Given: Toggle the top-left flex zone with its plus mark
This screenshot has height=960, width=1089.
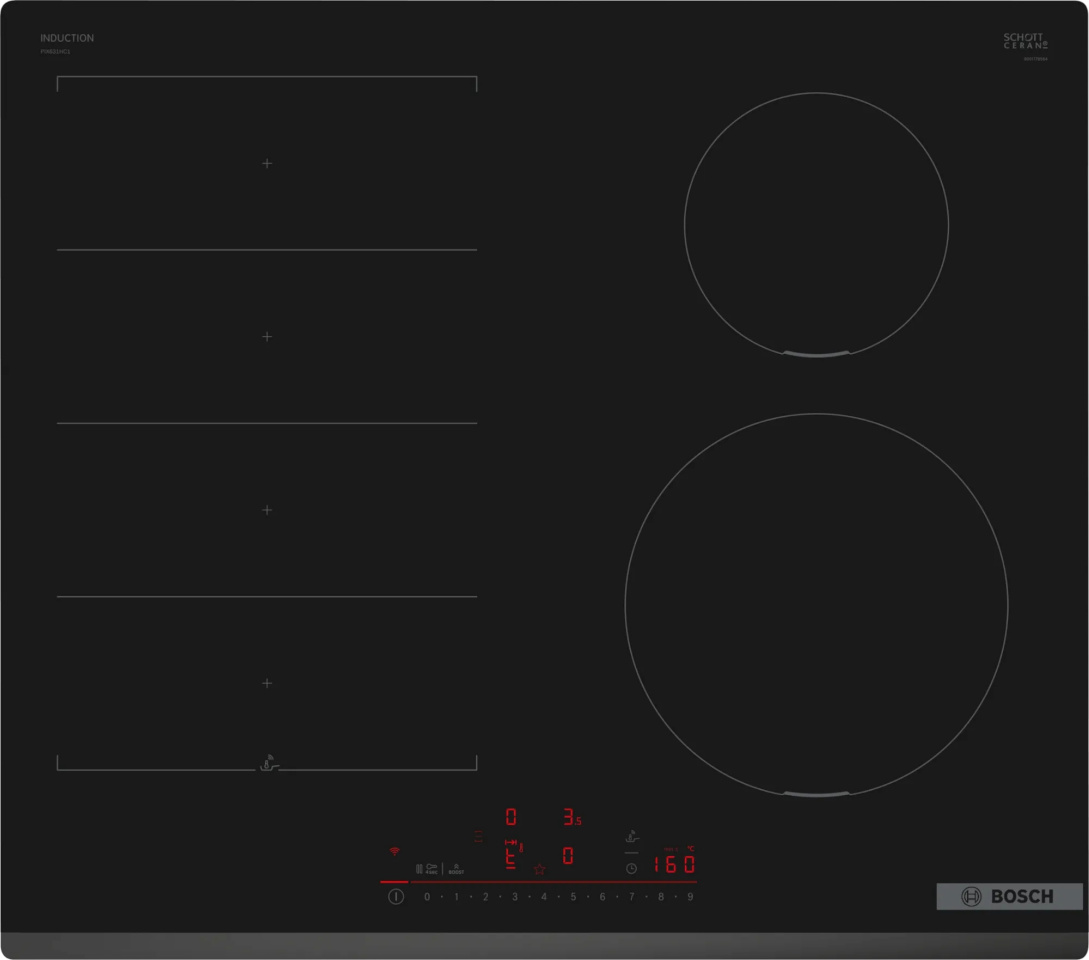Looking at the screenshot, I should (266, 163).
